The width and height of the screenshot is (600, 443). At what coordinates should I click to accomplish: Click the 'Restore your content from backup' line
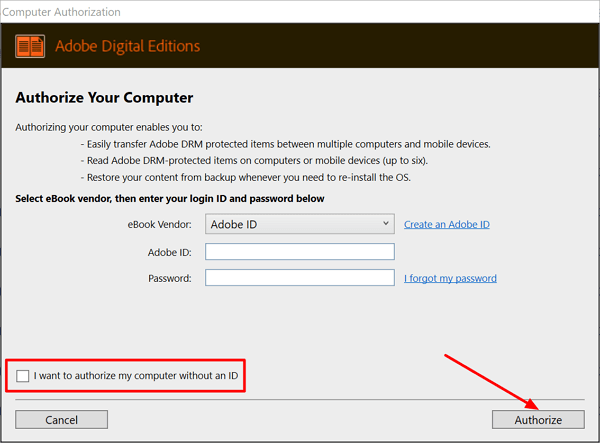[x=245, y=178]
